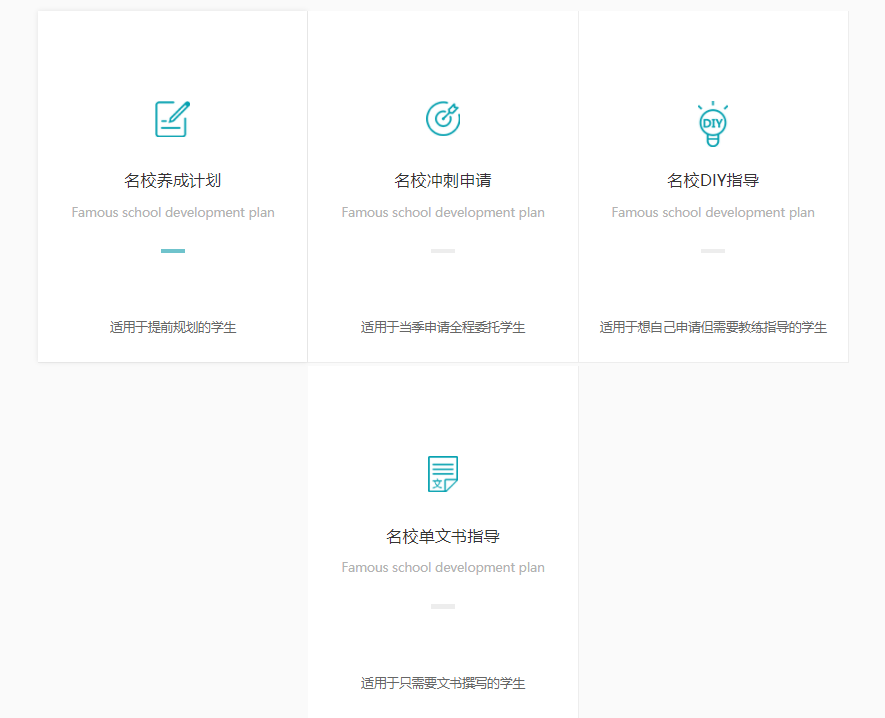Open the 名校DIY指导 title
Image resolution: width=885 pixels, height=718 pixels.
712,181
